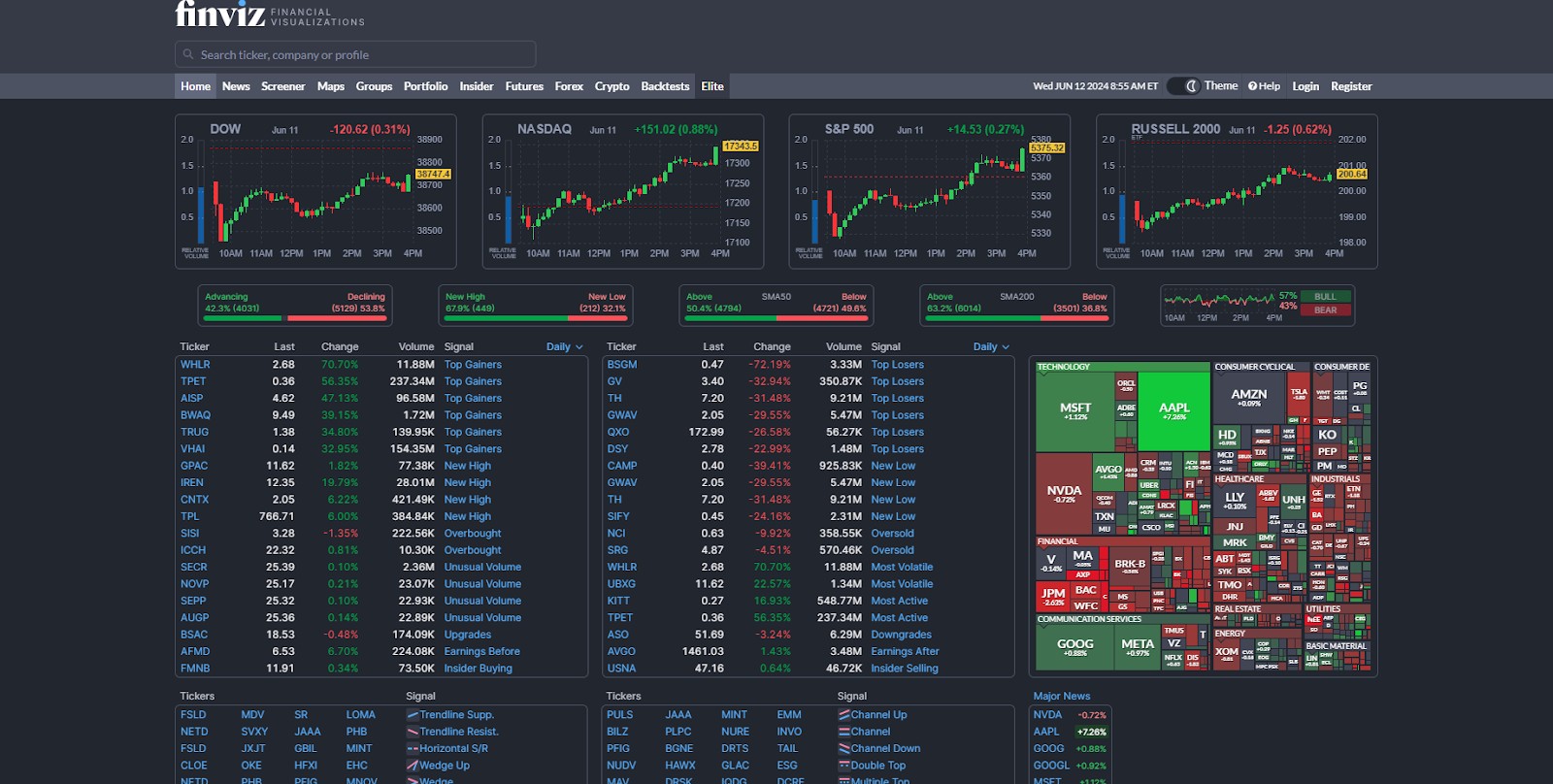1553x784 pixels.
Task: Click the Insider Selling signal link
Action: [905, 669]
